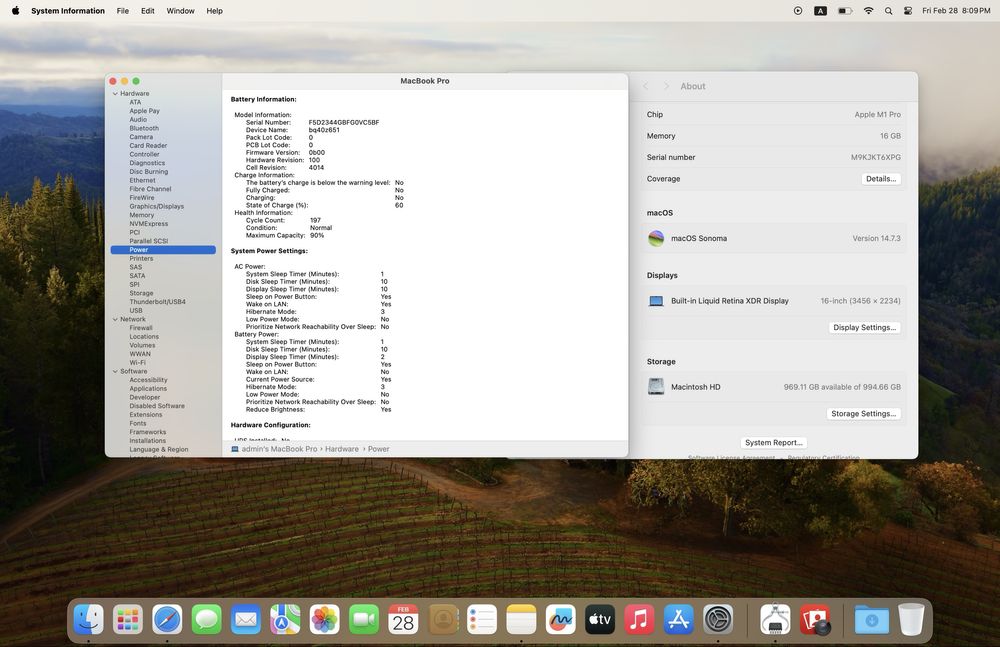The width and height of the screenshot is (1000, 647).
Task: Open Mail from the Dock
Action: pos(246,620)
